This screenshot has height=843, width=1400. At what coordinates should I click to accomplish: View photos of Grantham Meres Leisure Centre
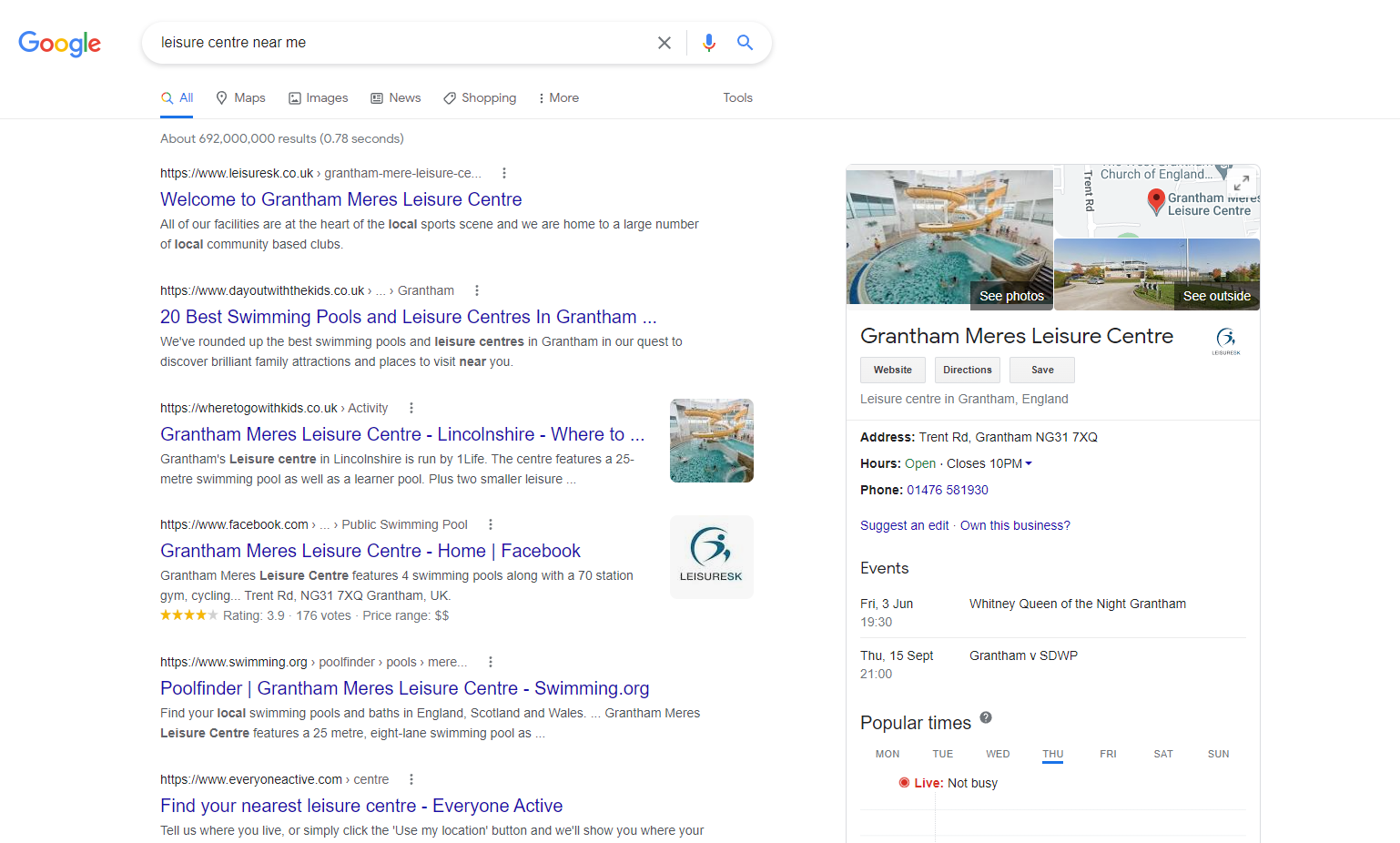pyautogui.click(x=949, y=238)
